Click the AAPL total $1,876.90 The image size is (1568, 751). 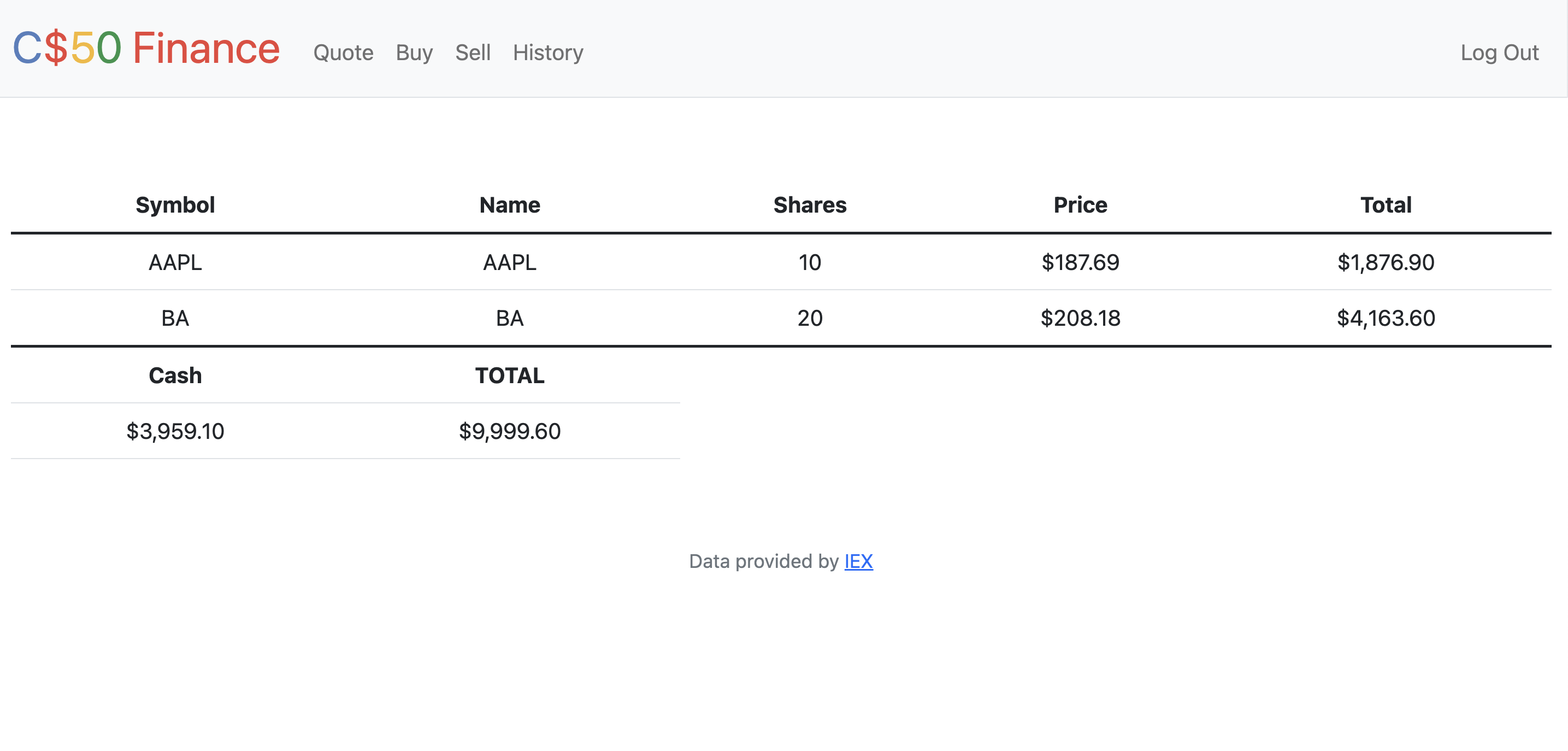(x=1386, y=262)
